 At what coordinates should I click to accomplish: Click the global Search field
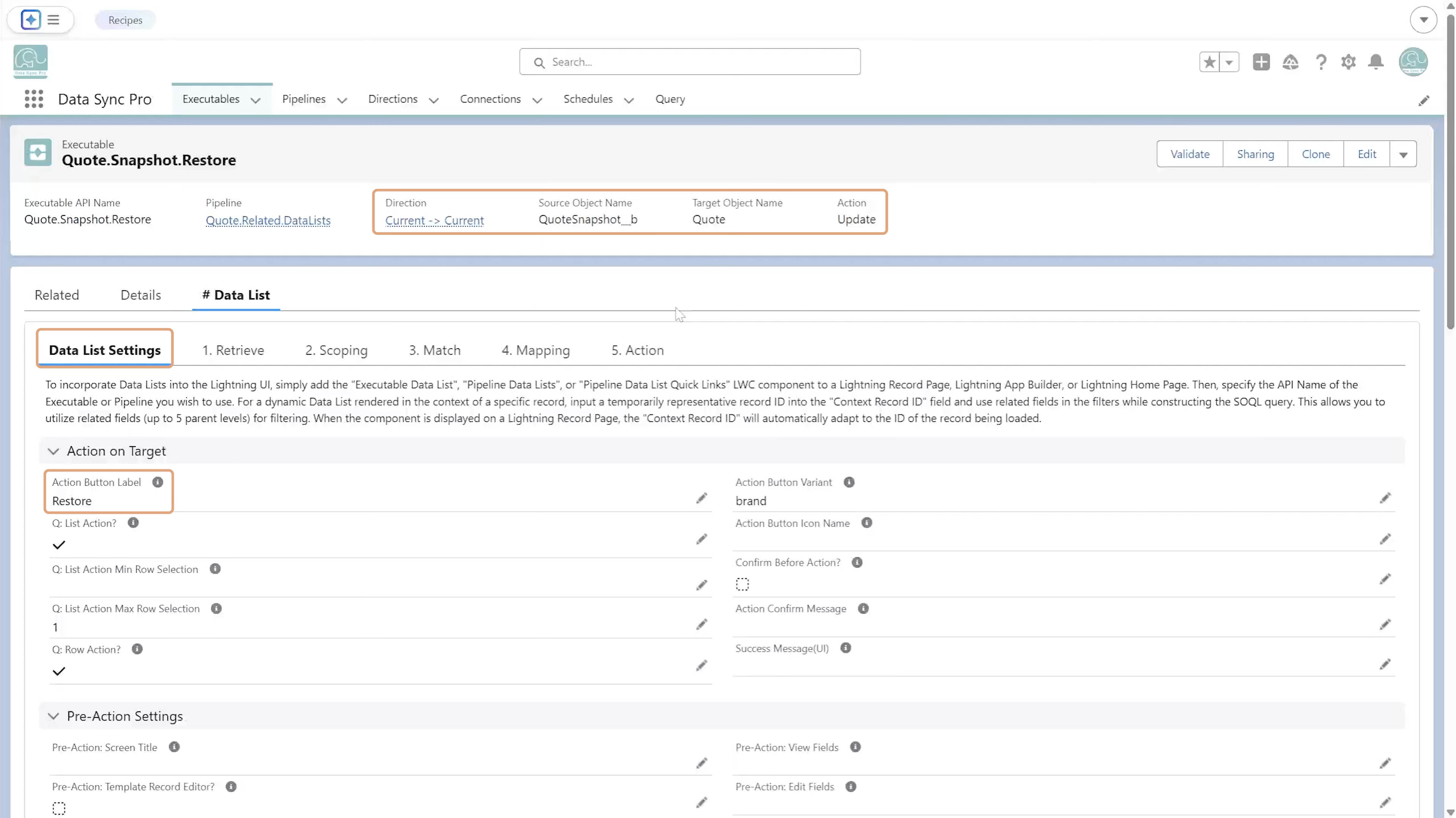click(690, 61)
